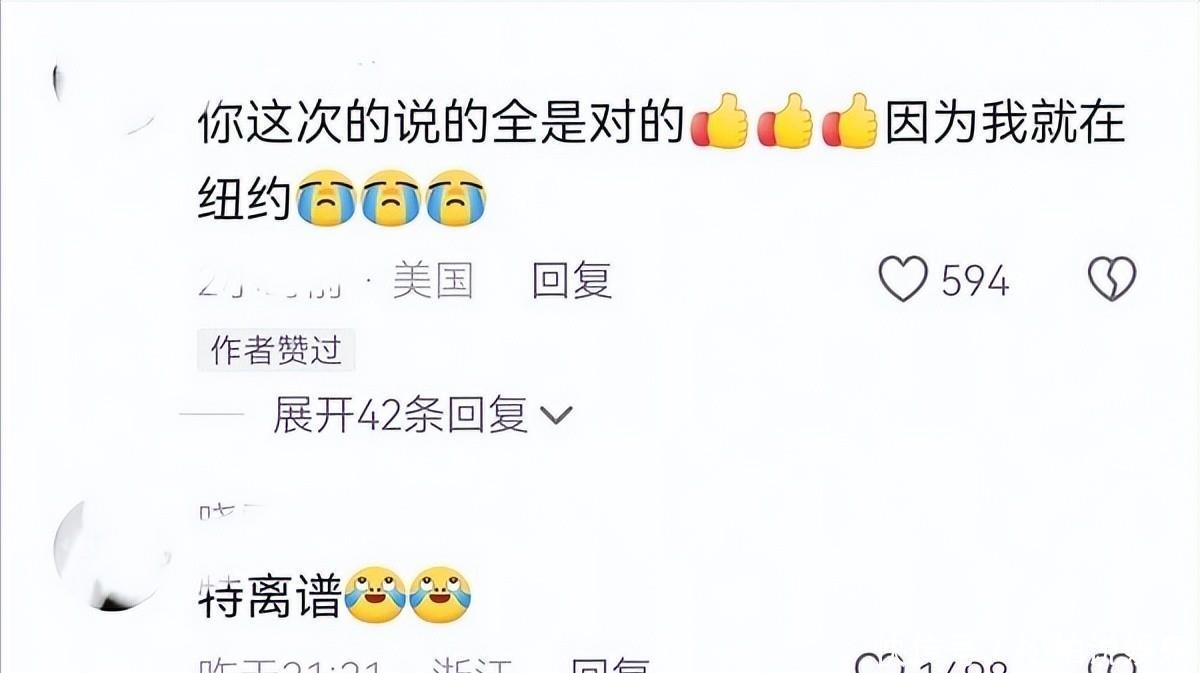Tap the broken heart on the 特离谱 comment

tap(1113, 664)
